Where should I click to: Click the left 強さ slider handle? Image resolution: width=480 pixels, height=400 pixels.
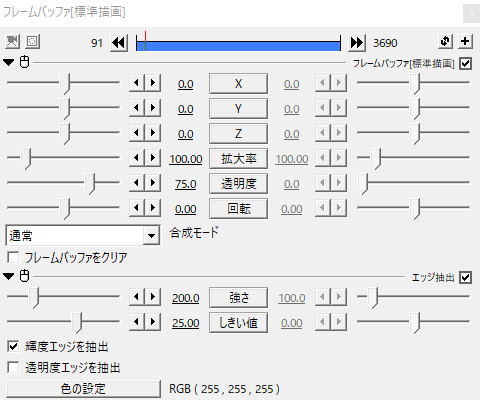34,297
